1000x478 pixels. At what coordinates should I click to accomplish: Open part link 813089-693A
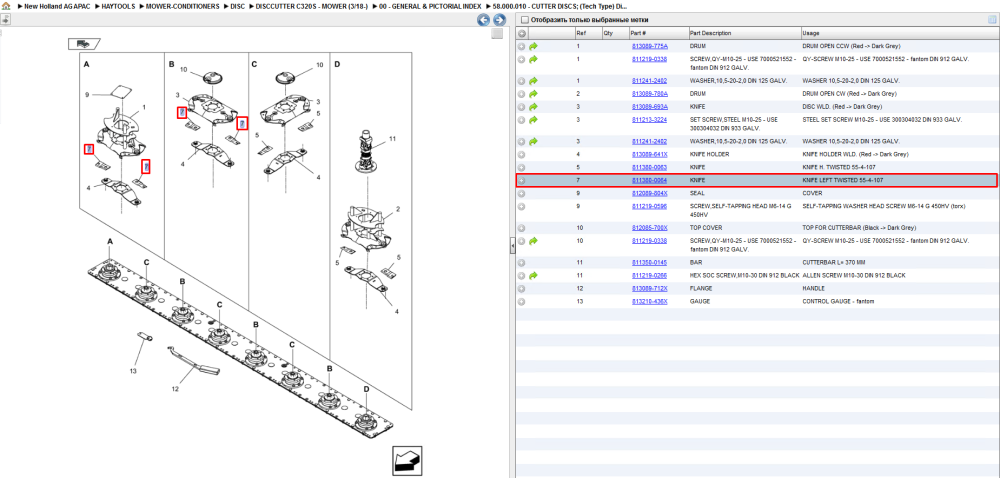(649, 106)
